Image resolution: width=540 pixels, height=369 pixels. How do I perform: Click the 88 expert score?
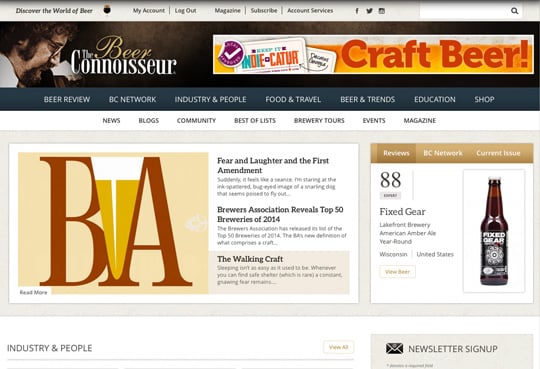click(x=391, y=180)
